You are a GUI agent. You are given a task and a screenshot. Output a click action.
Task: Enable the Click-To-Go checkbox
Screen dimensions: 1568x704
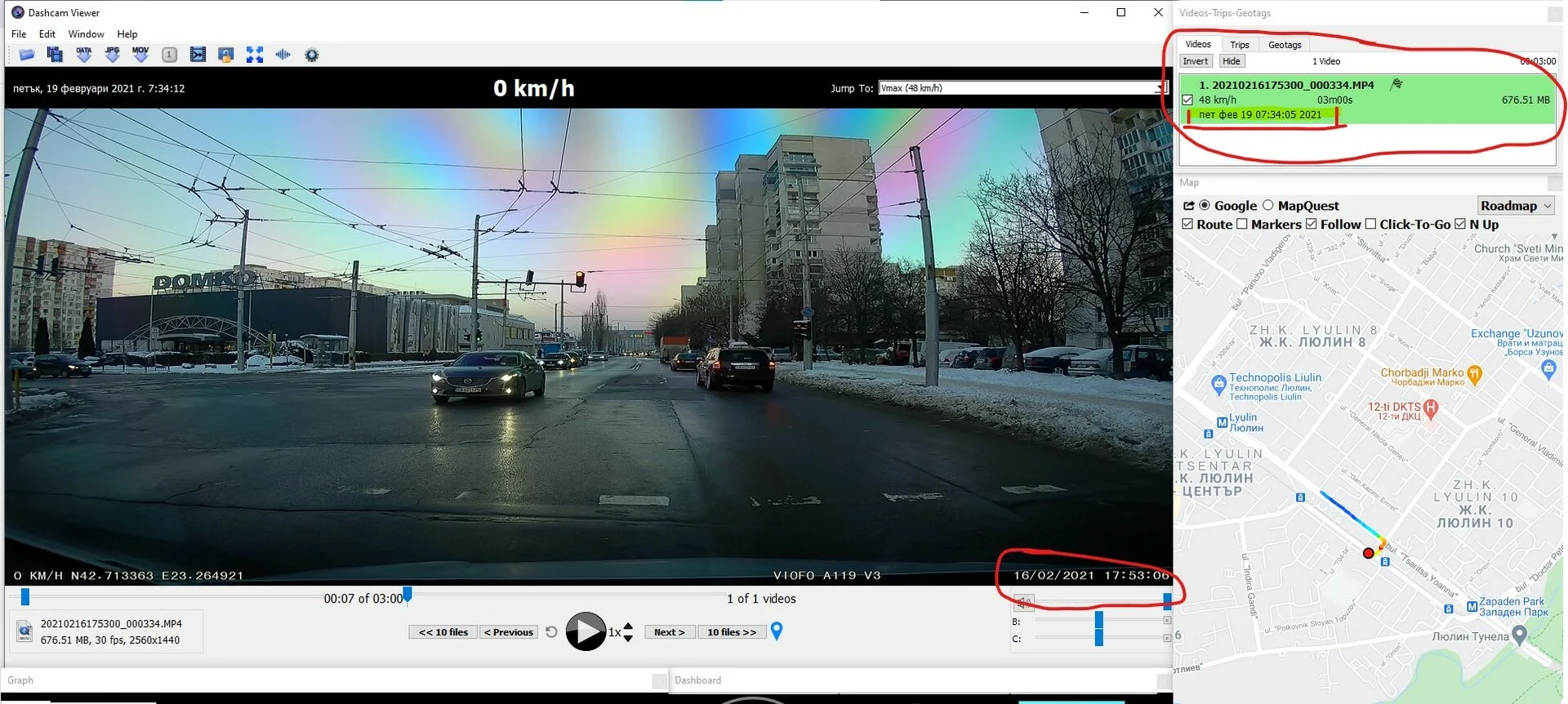click(x=1370, y=224)
